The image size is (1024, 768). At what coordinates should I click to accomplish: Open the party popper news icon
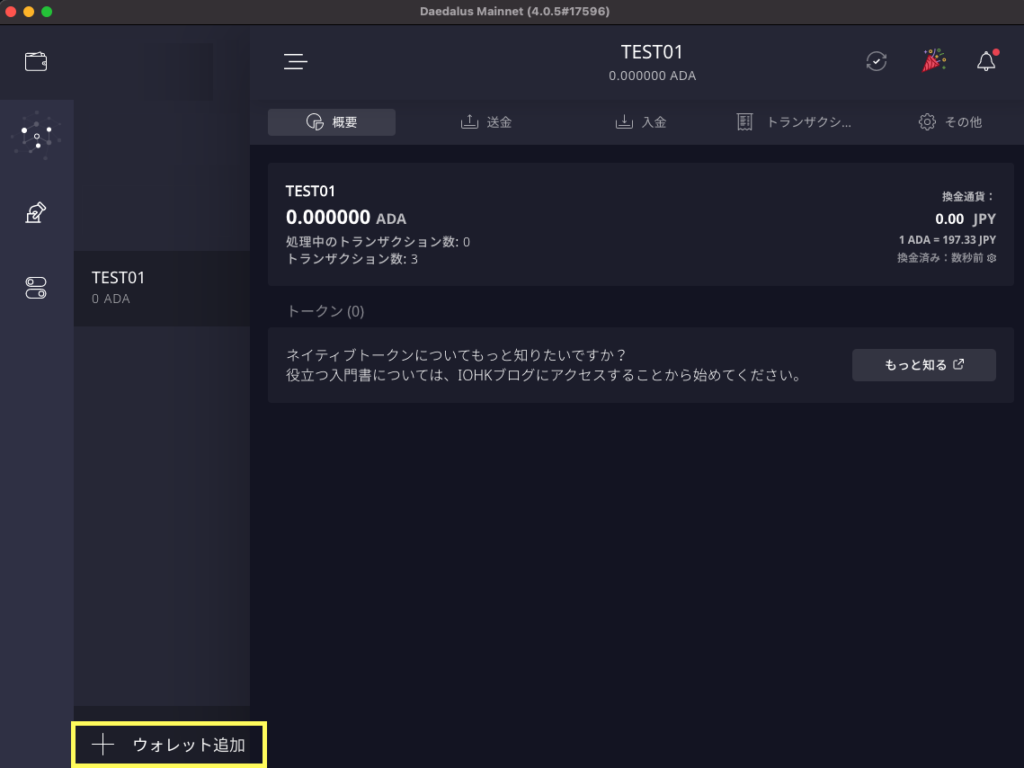click(933, 62)
